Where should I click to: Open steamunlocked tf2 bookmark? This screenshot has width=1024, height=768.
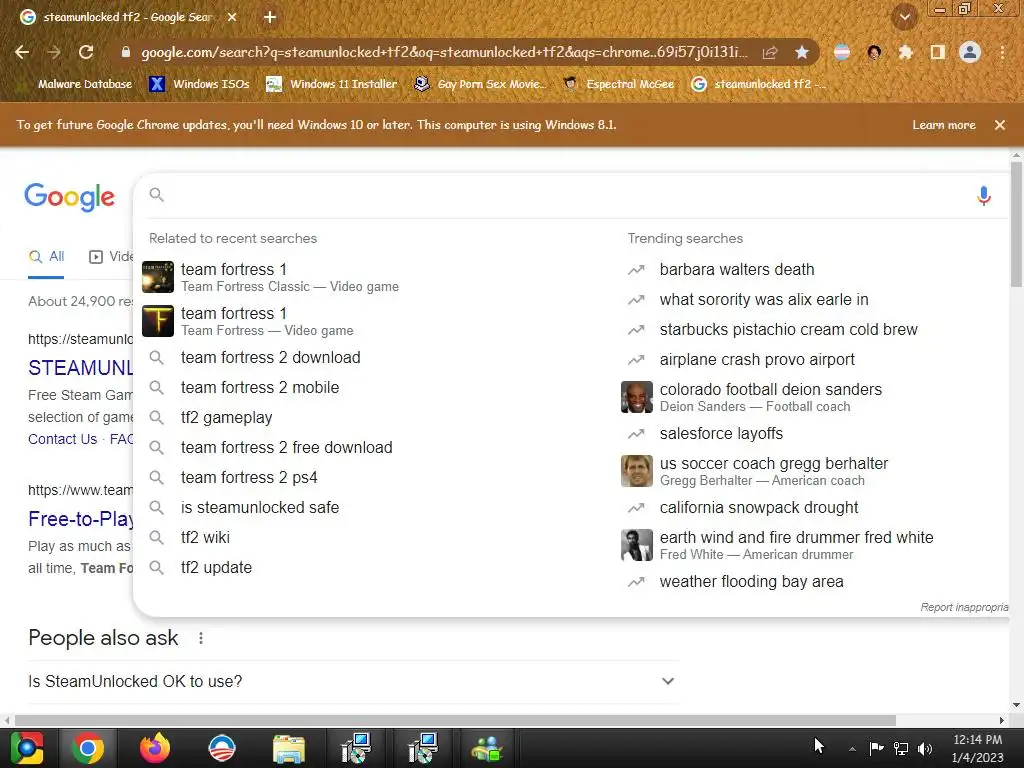click(758, 84)
